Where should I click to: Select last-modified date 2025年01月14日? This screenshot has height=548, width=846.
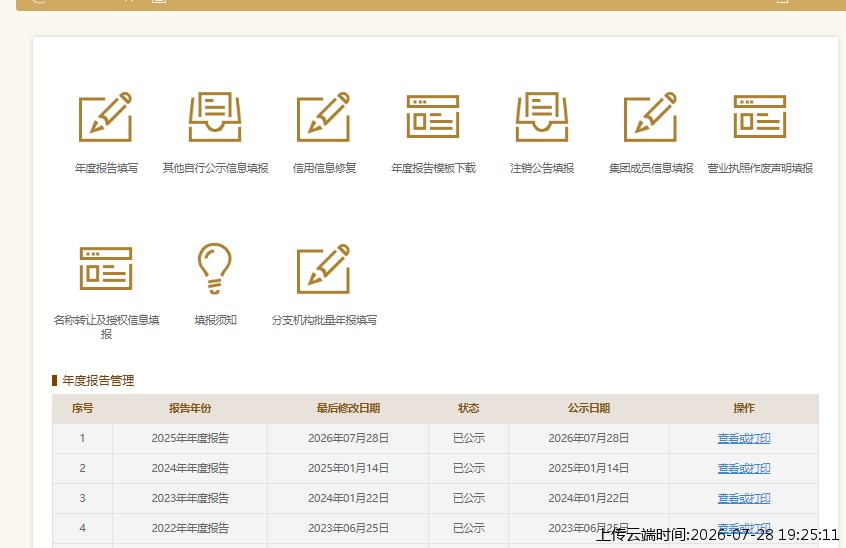tap(348, 468)
